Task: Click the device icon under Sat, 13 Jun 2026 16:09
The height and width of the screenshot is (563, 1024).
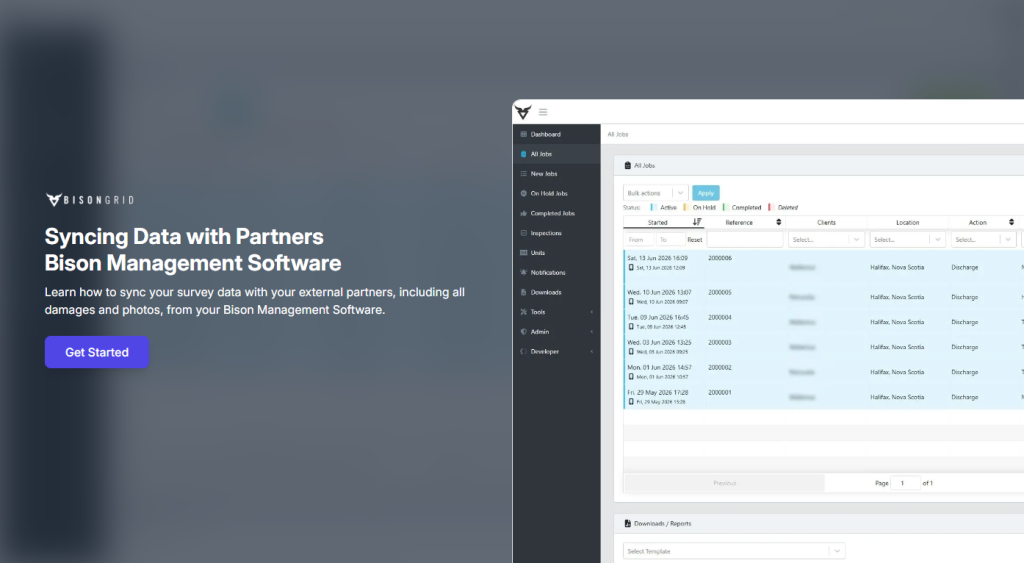Action: point(631,267)
